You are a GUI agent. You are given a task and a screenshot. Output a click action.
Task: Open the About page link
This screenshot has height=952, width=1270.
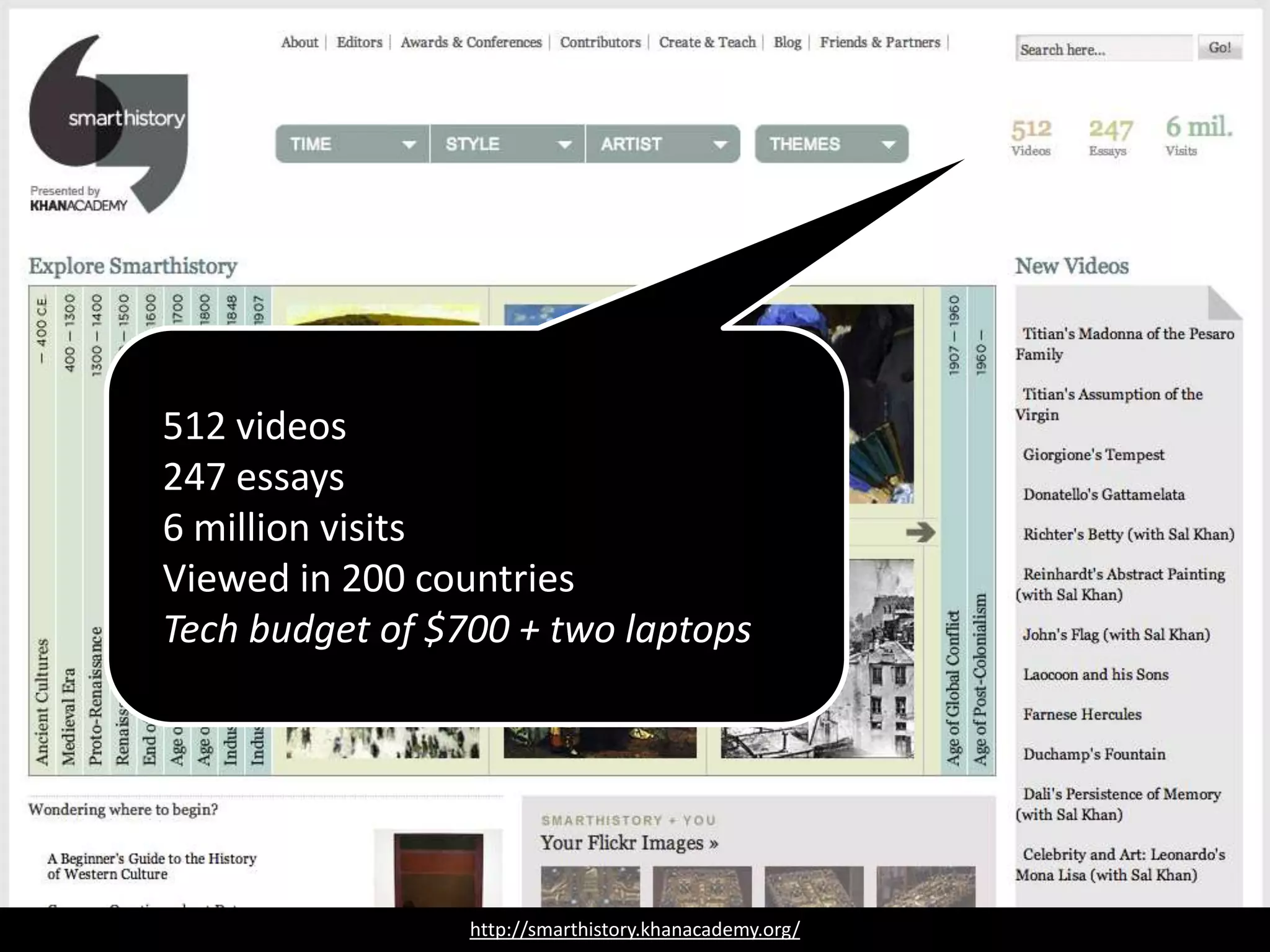click(x=300, y=42)
